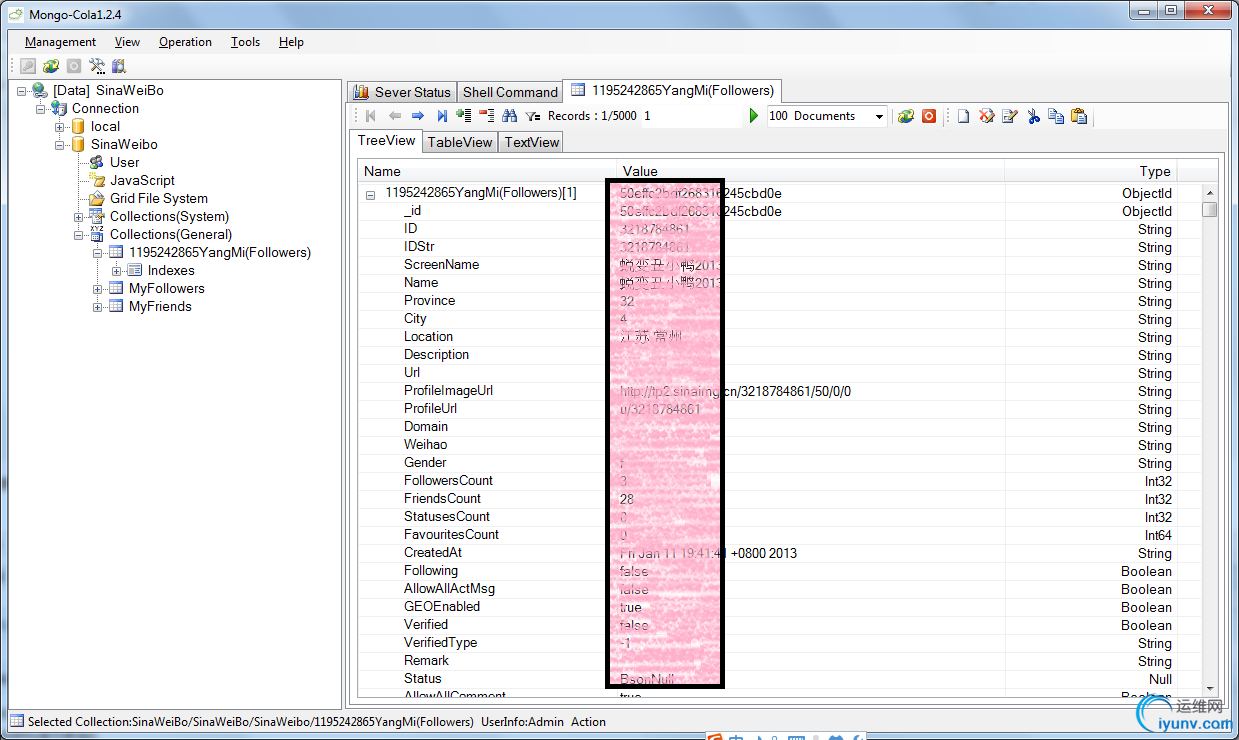Click the filter funnel icon

[x=533, y=116]
